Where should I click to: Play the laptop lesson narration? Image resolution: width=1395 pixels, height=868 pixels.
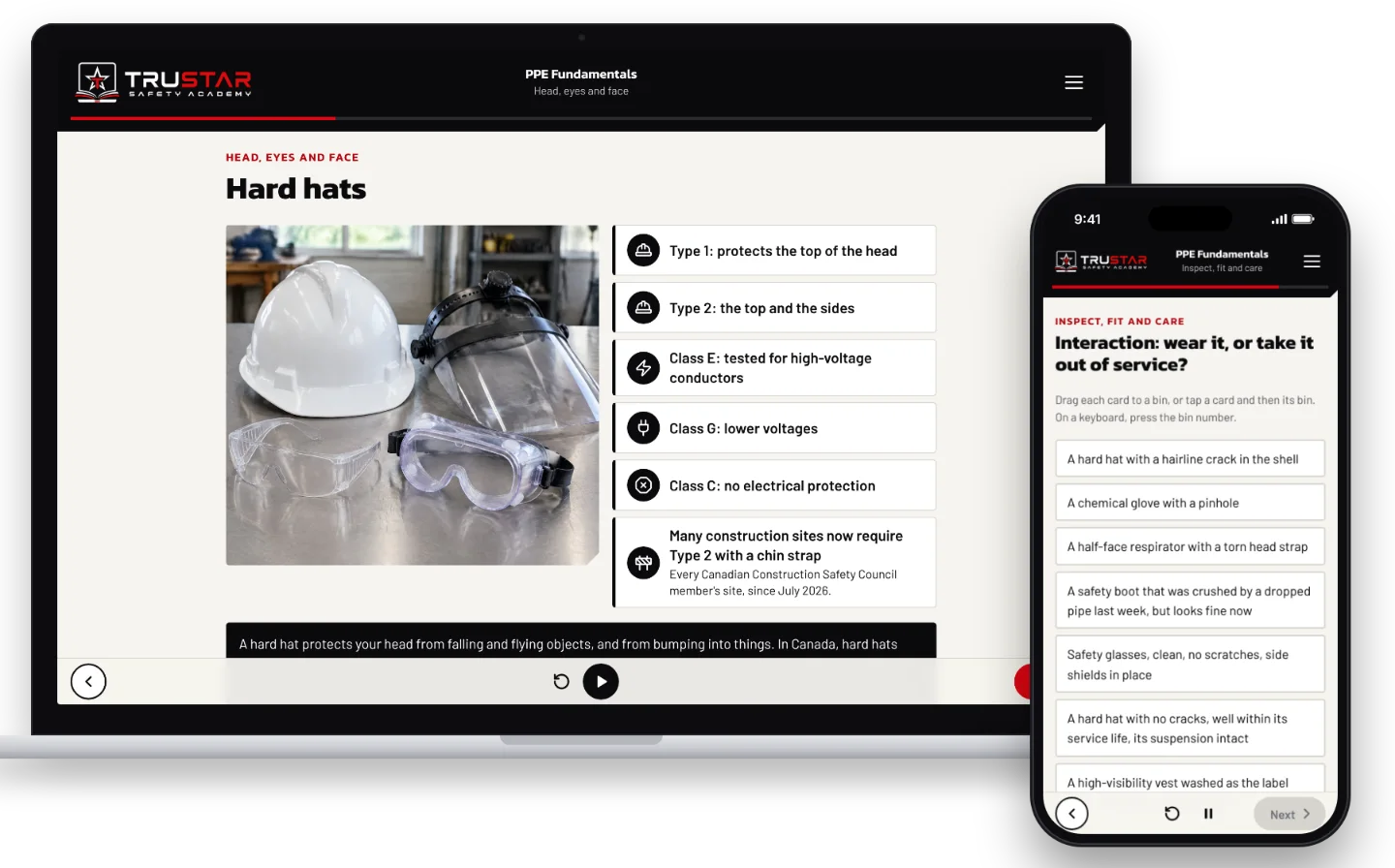coord(601,681)
